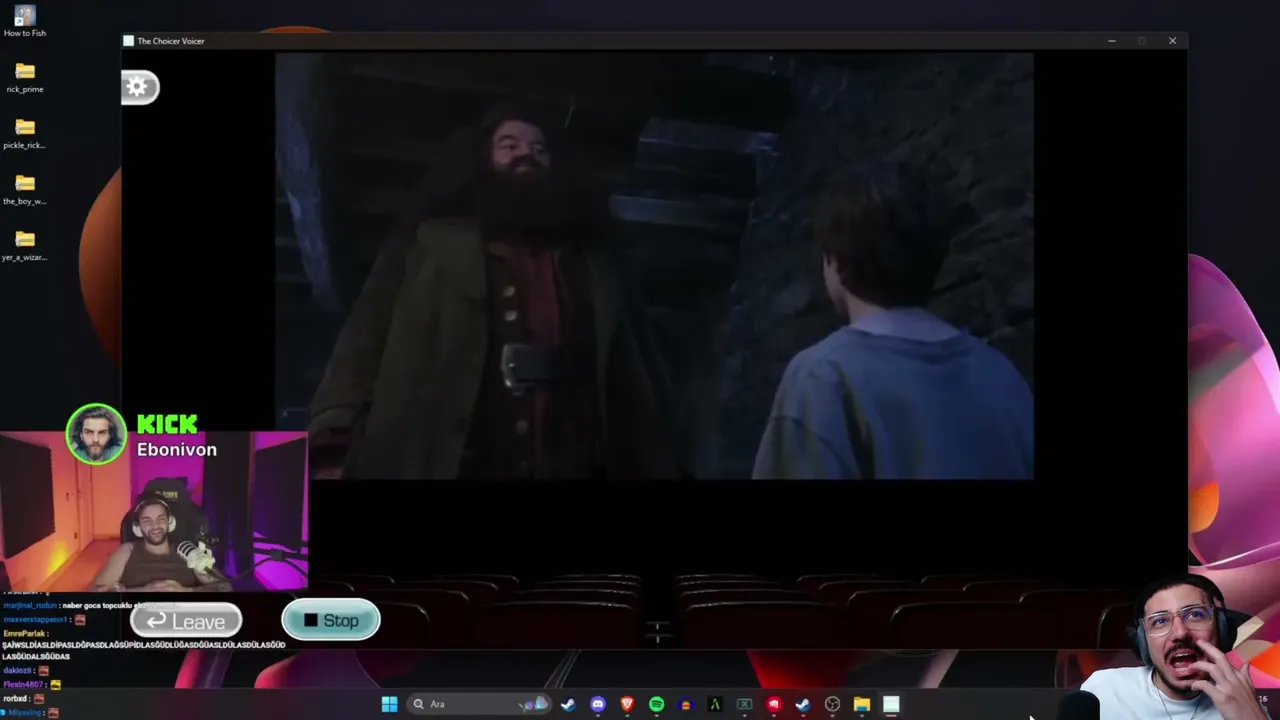
Task: Open Spotify from the taskbar
Action: coord(656,704)
